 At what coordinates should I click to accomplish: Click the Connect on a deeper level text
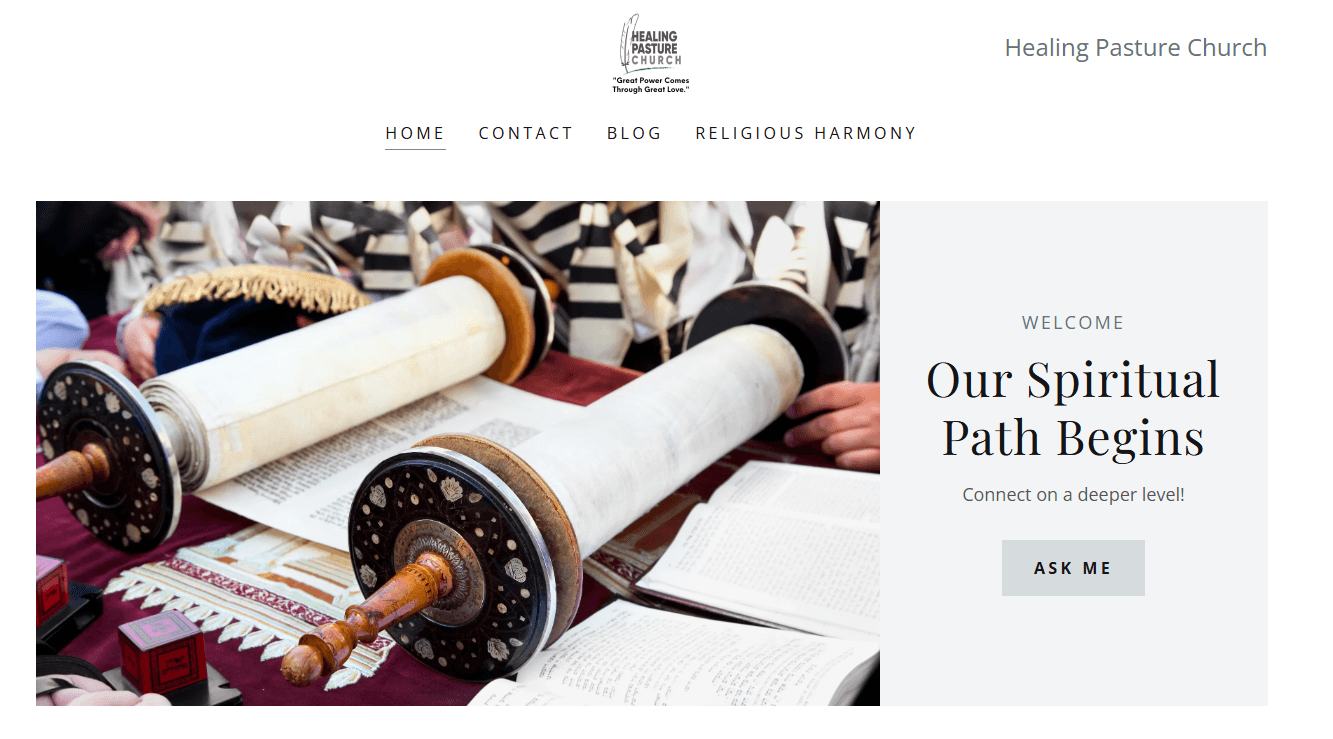[x=1073, y=494]
